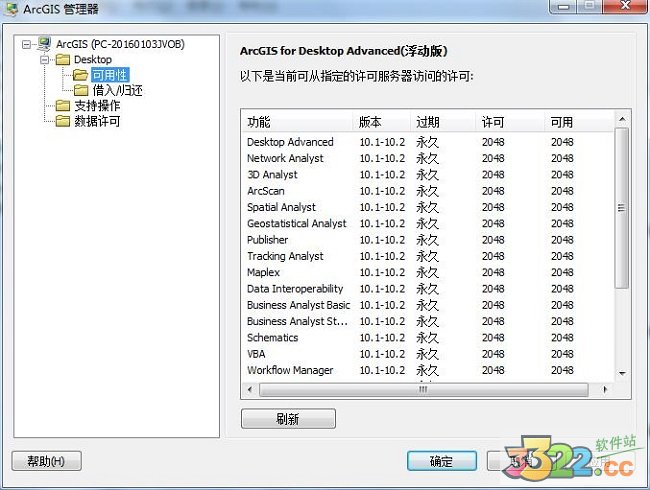The height and width of the screenshot is (490, 650).
Task: Select the Publisher row
Action: (427, 240)
